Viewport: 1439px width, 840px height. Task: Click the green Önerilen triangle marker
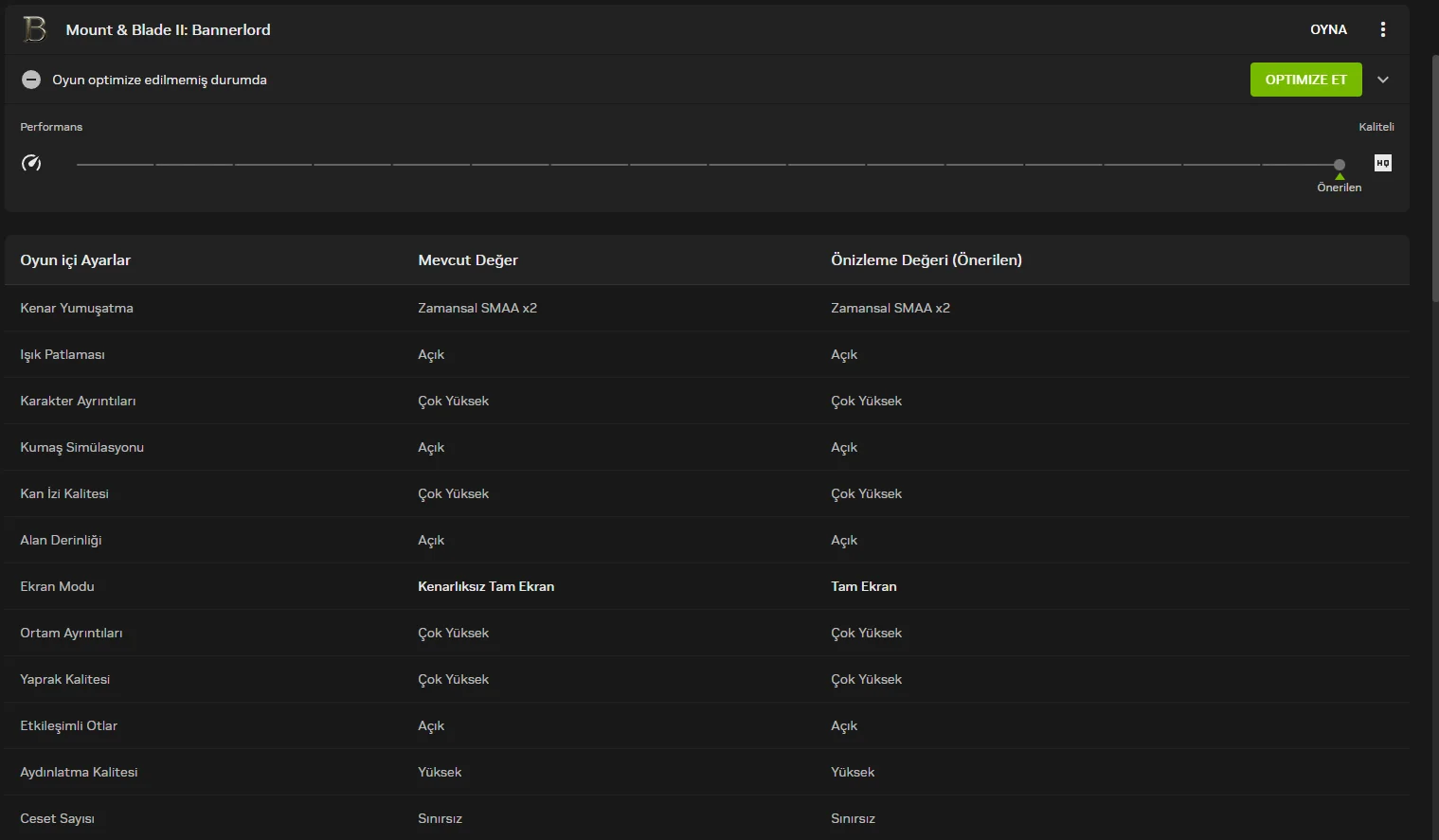click(x=1340, y=176)
